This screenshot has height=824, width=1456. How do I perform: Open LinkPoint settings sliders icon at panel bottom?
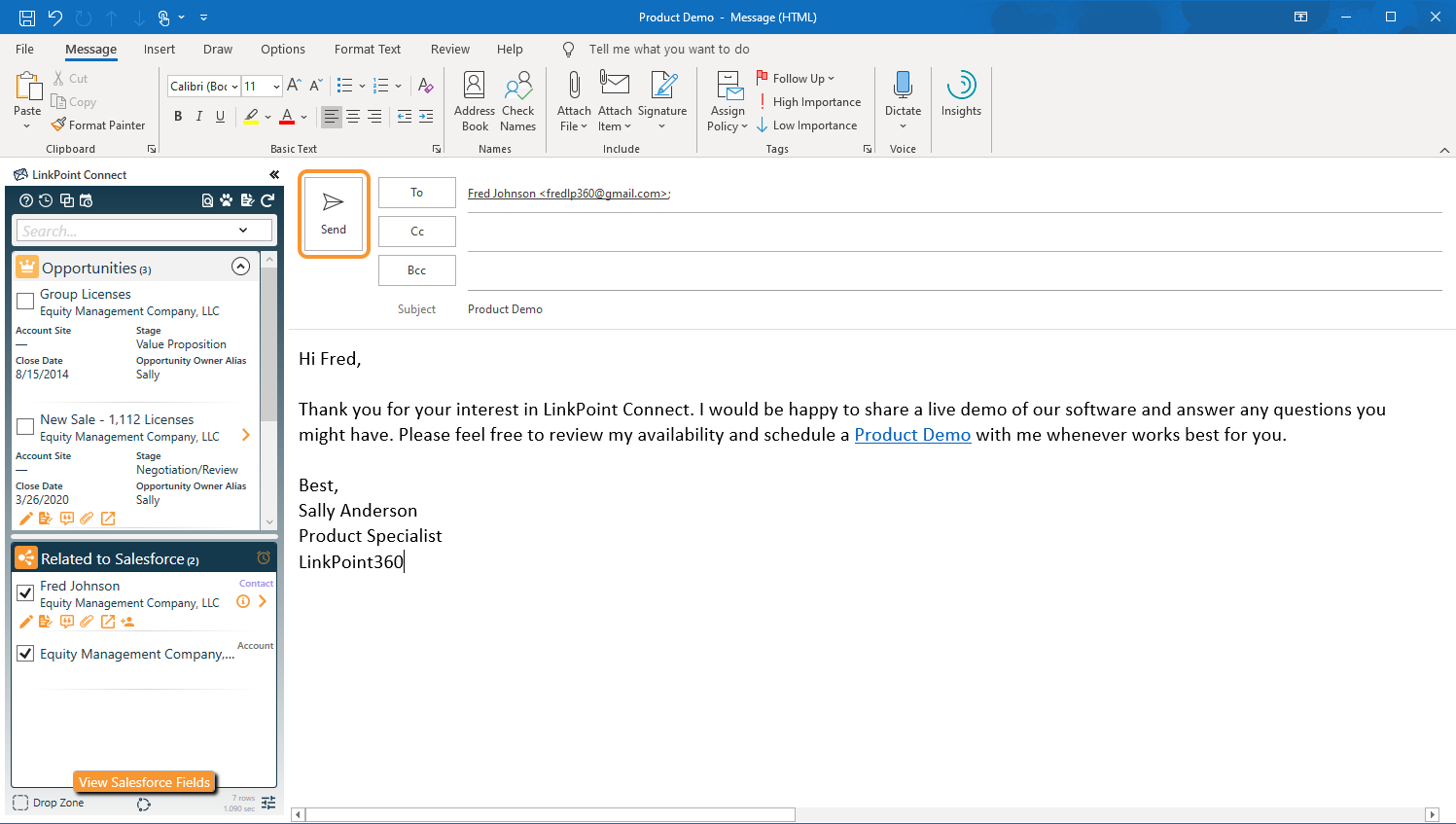click(x=268, y=803)
